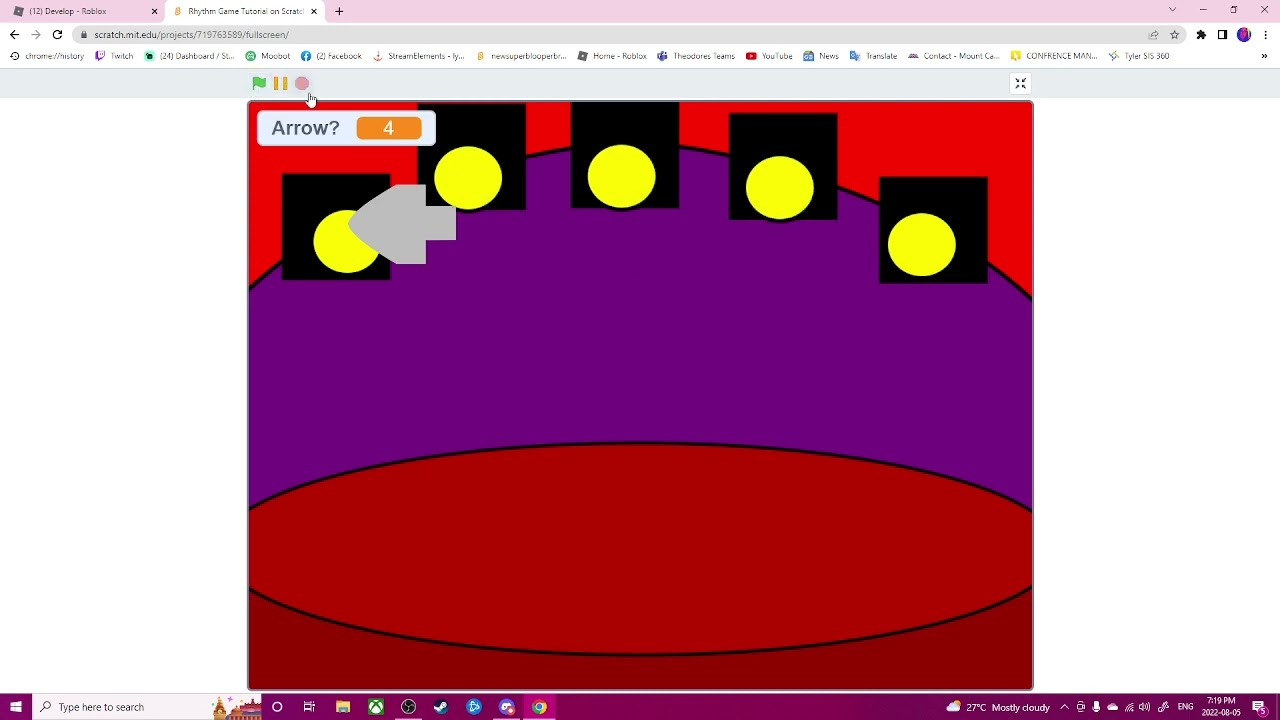
Task: Expand the hidden bookmarks overflow chevron
Action: pyautogui.click(x=1264, y=56)
